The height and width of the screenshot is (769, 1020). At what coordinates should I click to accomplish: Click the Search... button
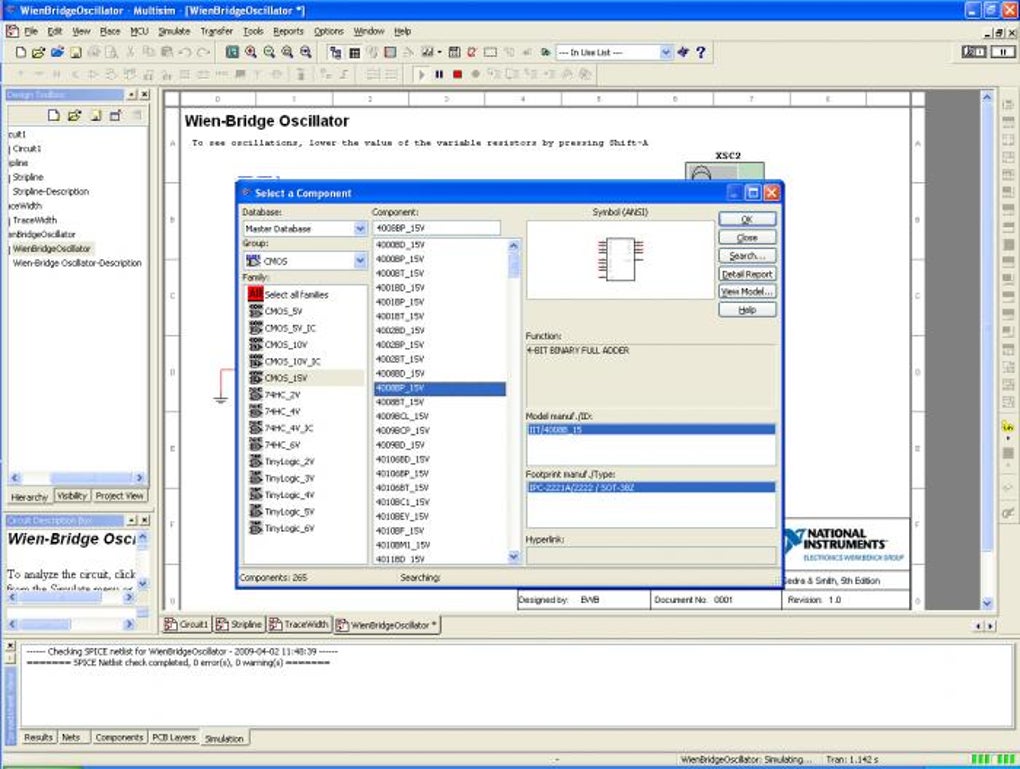click(x=747, y=256)
